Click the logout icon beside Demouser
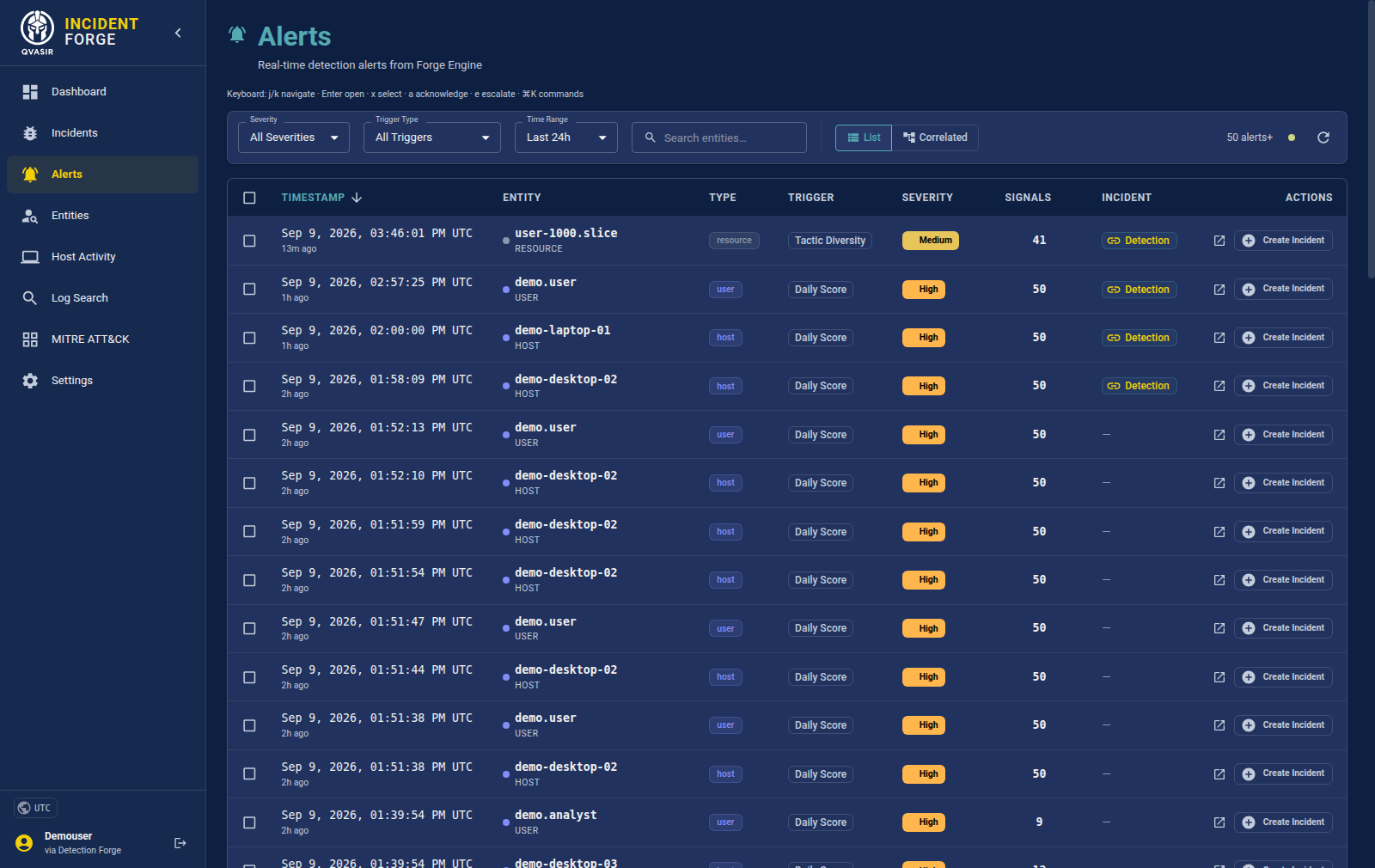 tap(180, 843)
